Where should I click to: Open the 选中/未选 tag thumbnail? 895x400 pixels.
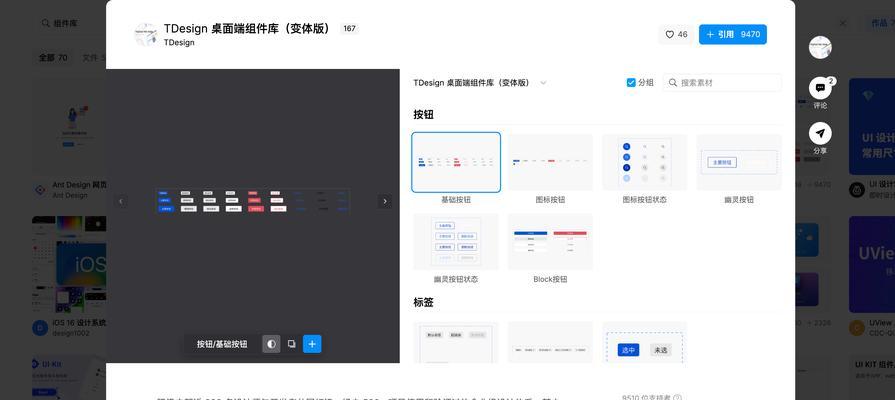tap(644, 342)
